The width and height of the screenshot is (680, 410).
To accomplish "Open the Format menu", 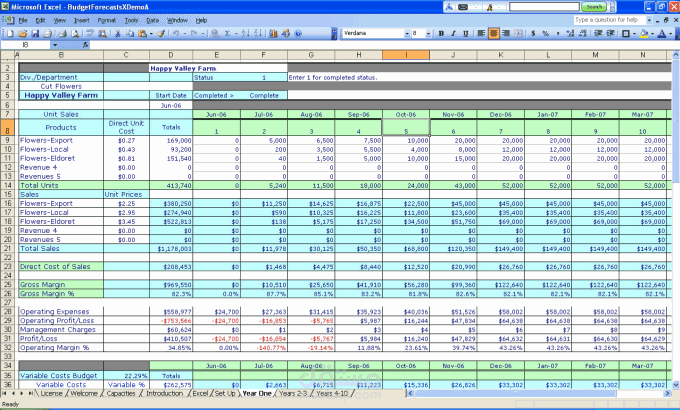I will (x=107, y=20).
